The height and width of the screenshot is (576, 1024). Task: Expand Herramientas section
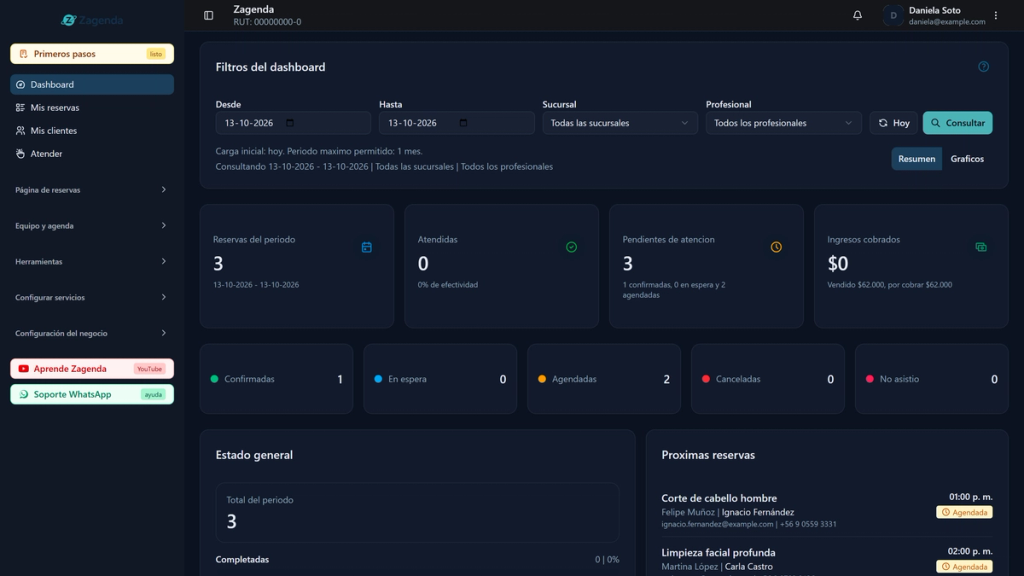coord(92,261)
